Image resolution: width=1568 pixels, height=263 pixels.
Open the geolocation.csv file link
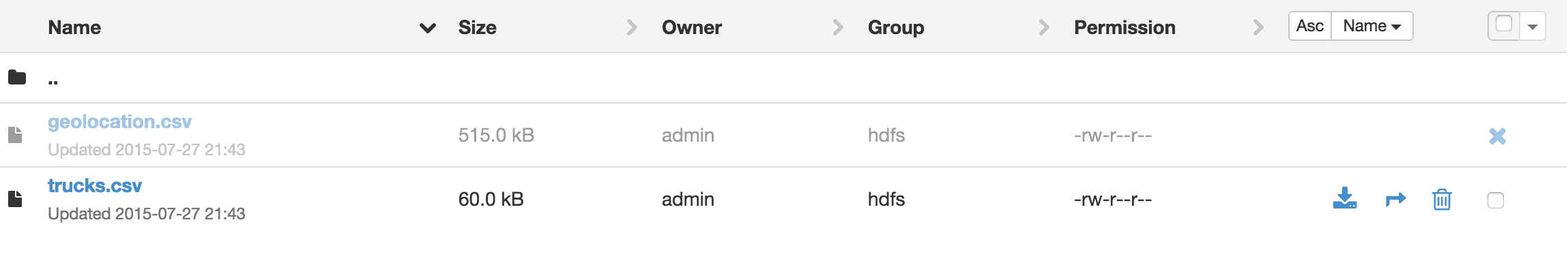(x=119, y=122)
